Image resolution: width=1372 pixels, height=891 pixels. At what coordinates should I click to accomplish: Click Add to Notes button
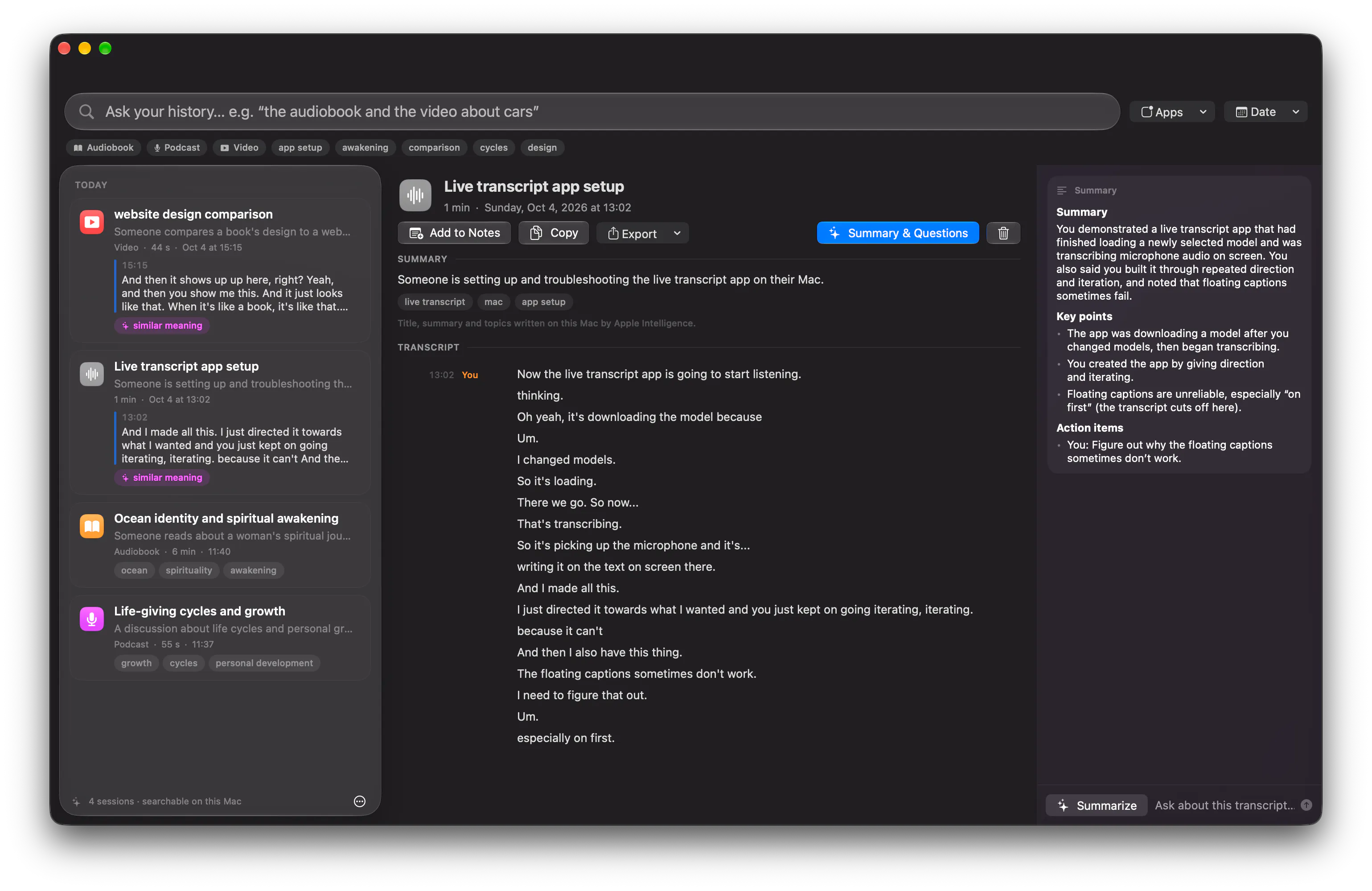(454, 233)
